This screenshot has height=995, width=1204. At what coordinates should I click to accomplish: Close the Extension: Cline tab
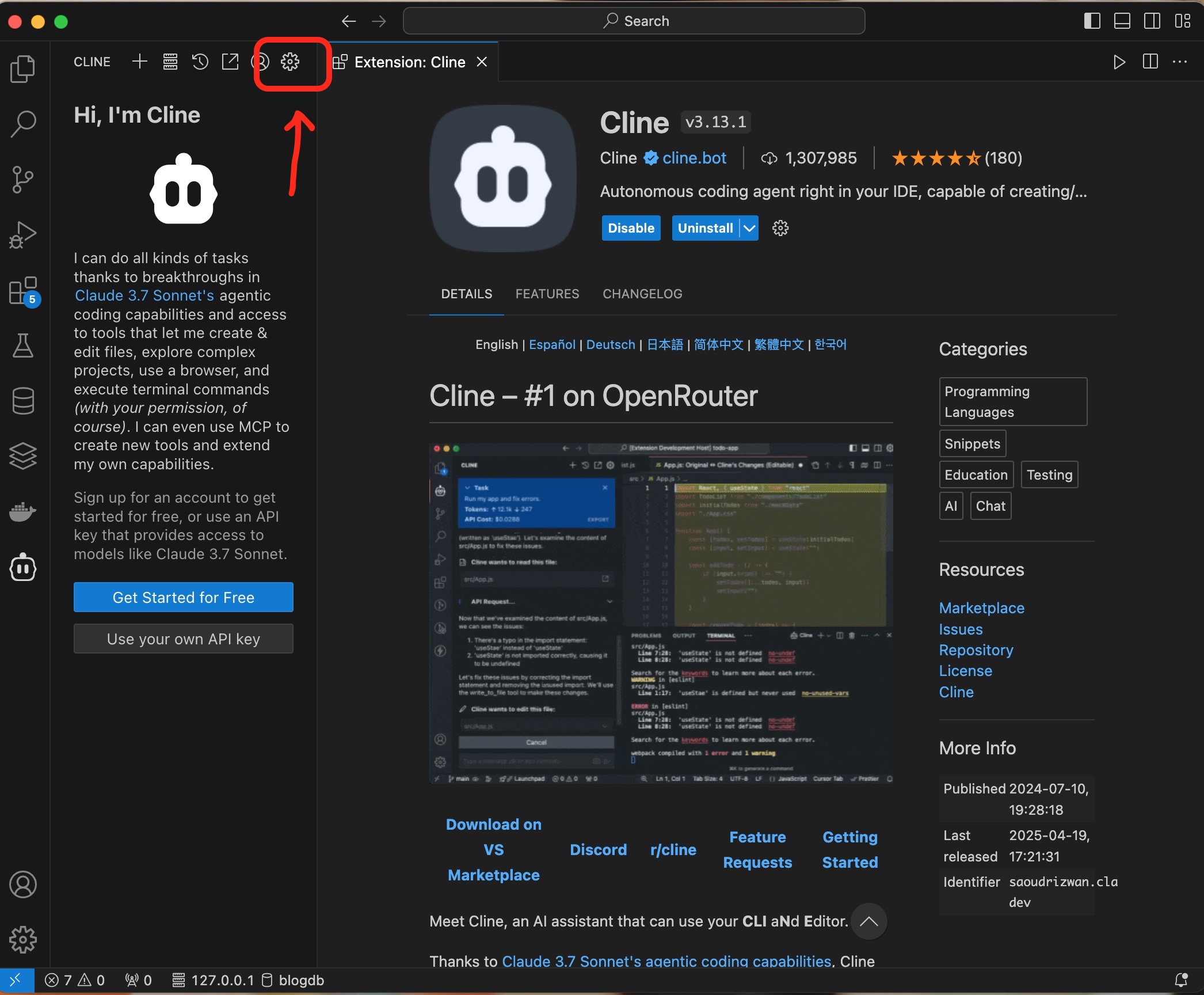pyautogui.click(x=482, y=62)
